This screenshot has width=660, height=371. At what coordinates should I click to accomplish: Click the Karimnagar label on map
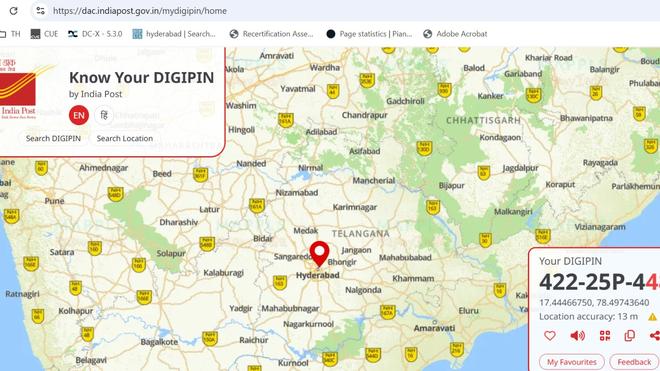[355, 207]
